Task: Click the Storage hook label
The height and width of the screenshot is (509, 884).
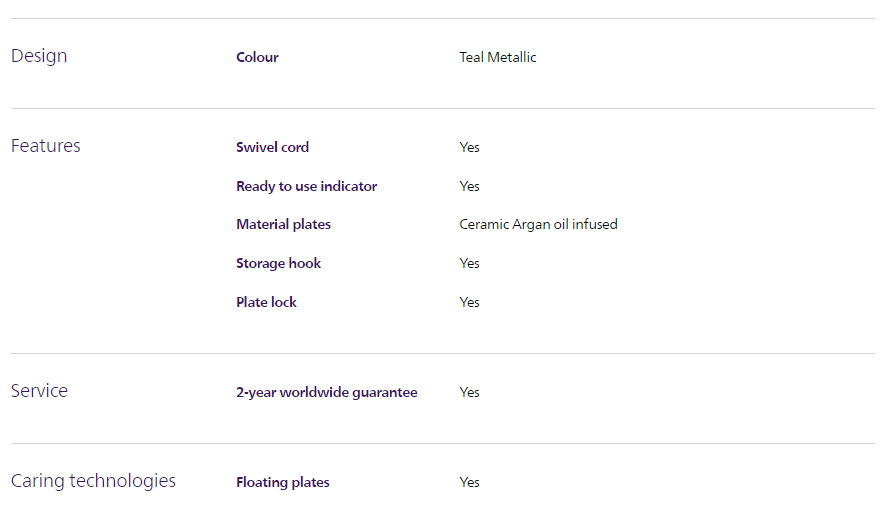Action: pyautogui.click(x=278, y=263)
